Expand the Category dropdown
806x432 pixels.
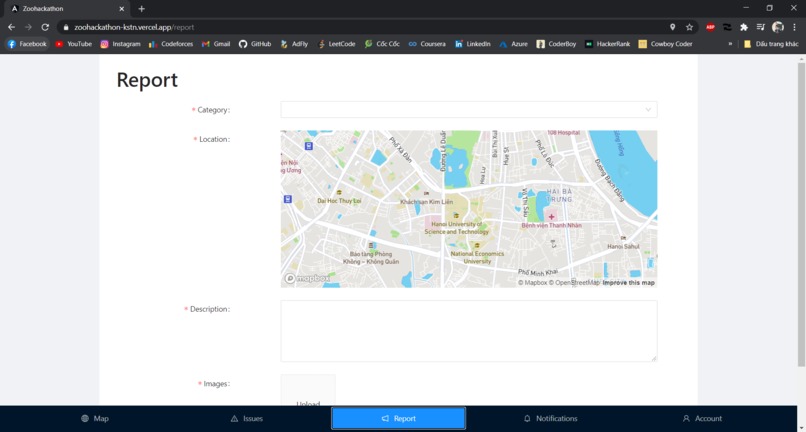[469, 110]
